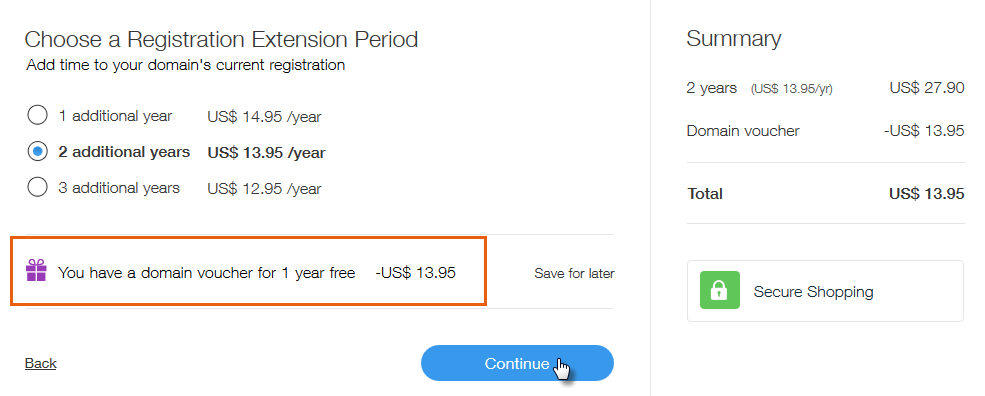The image size is (985, 396).
Task: Select the 3 additional years radio button
Action: [x=38, y=187]
